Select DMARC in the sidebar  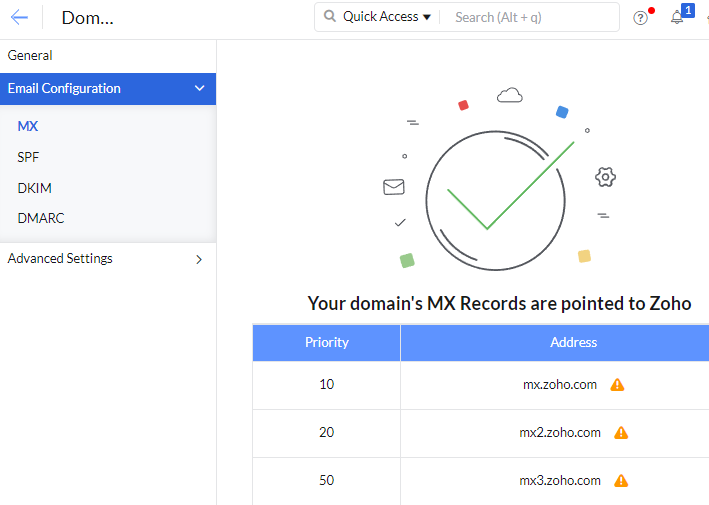41,218
